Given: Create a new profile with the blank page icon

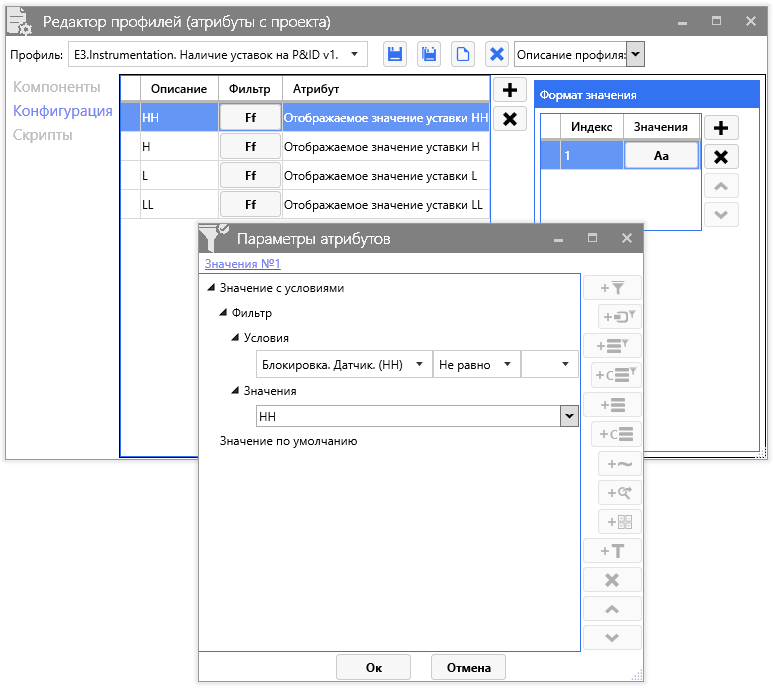Looking at the screenshot, I should (463, 54).
